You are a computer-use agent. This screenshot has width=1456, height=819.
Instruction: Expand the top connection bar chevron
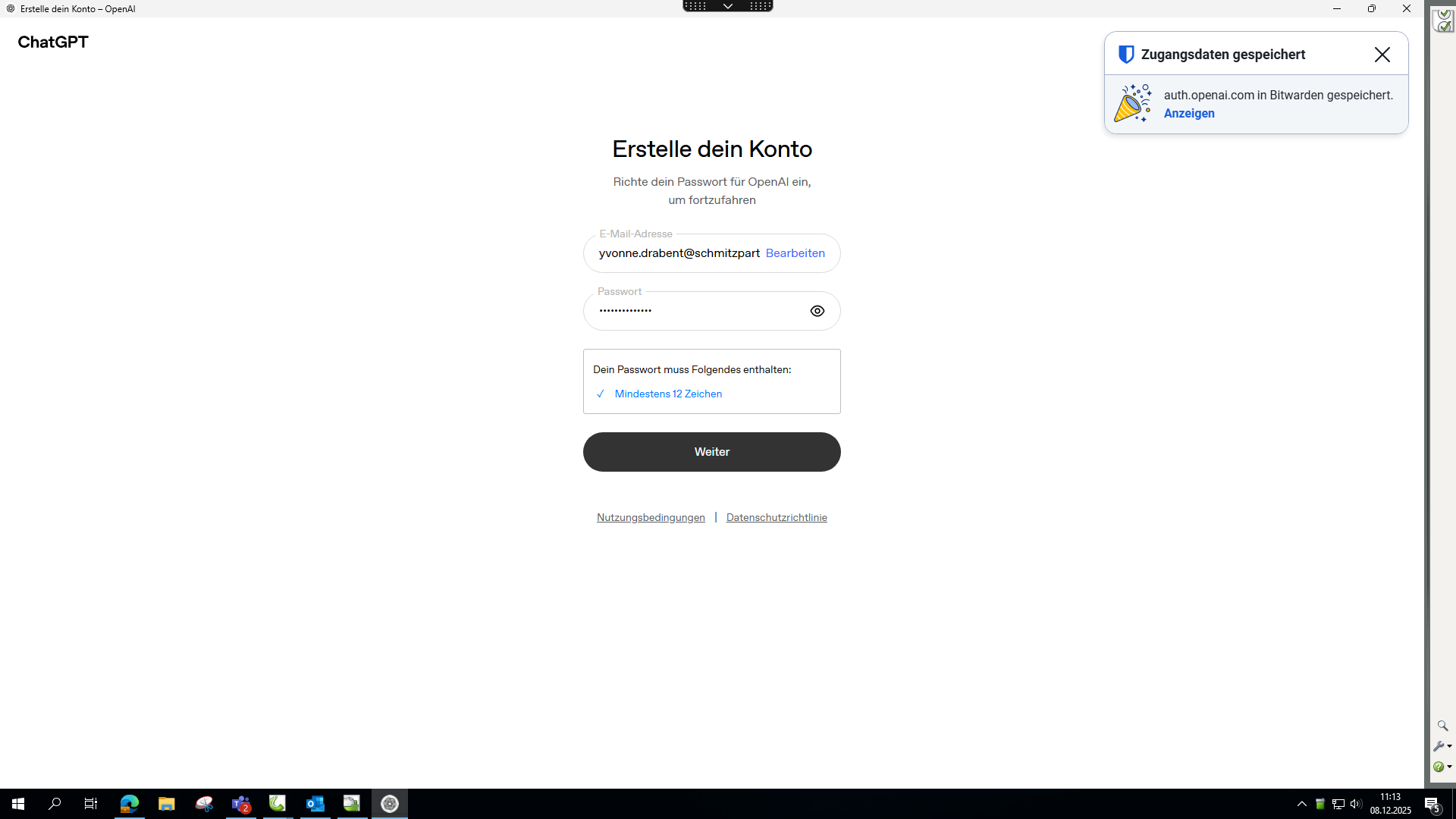[727, 6]
